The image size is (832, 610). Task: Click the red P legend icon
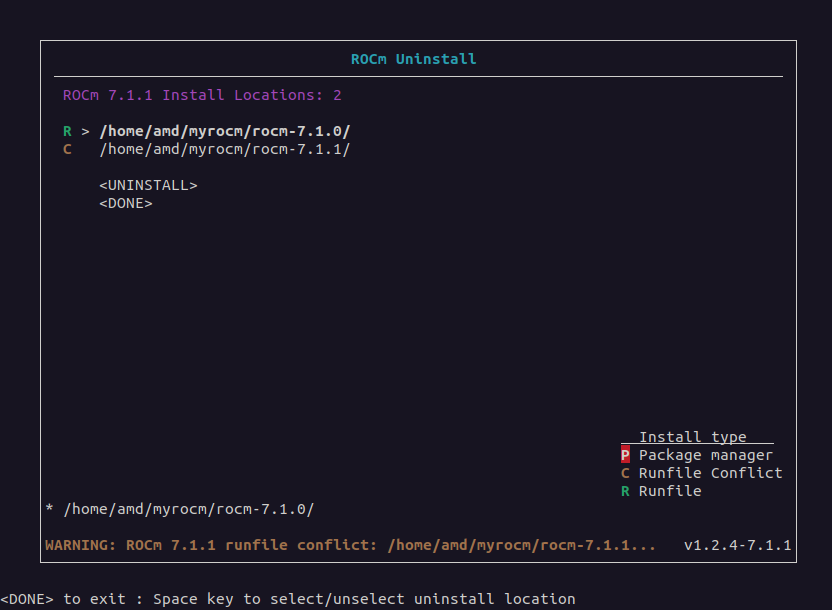625,455
